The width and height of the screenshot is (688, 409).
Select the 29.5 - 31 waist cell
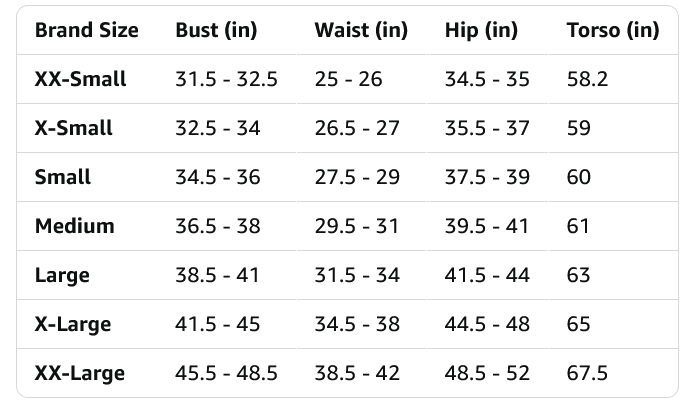pyautogui.click(x=357, y=226)
